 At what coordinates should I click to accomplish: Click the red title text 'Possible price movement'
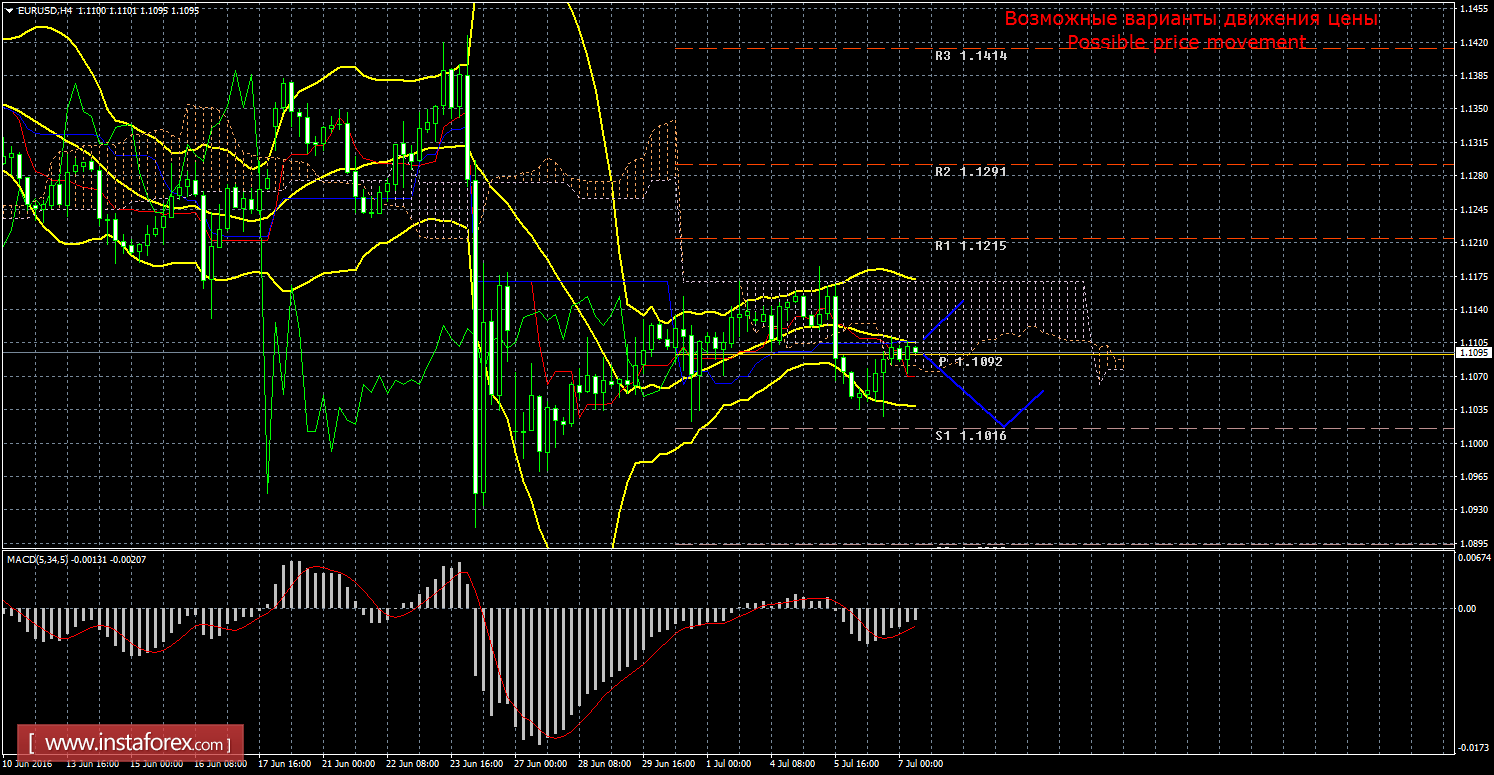point(1186,42)
